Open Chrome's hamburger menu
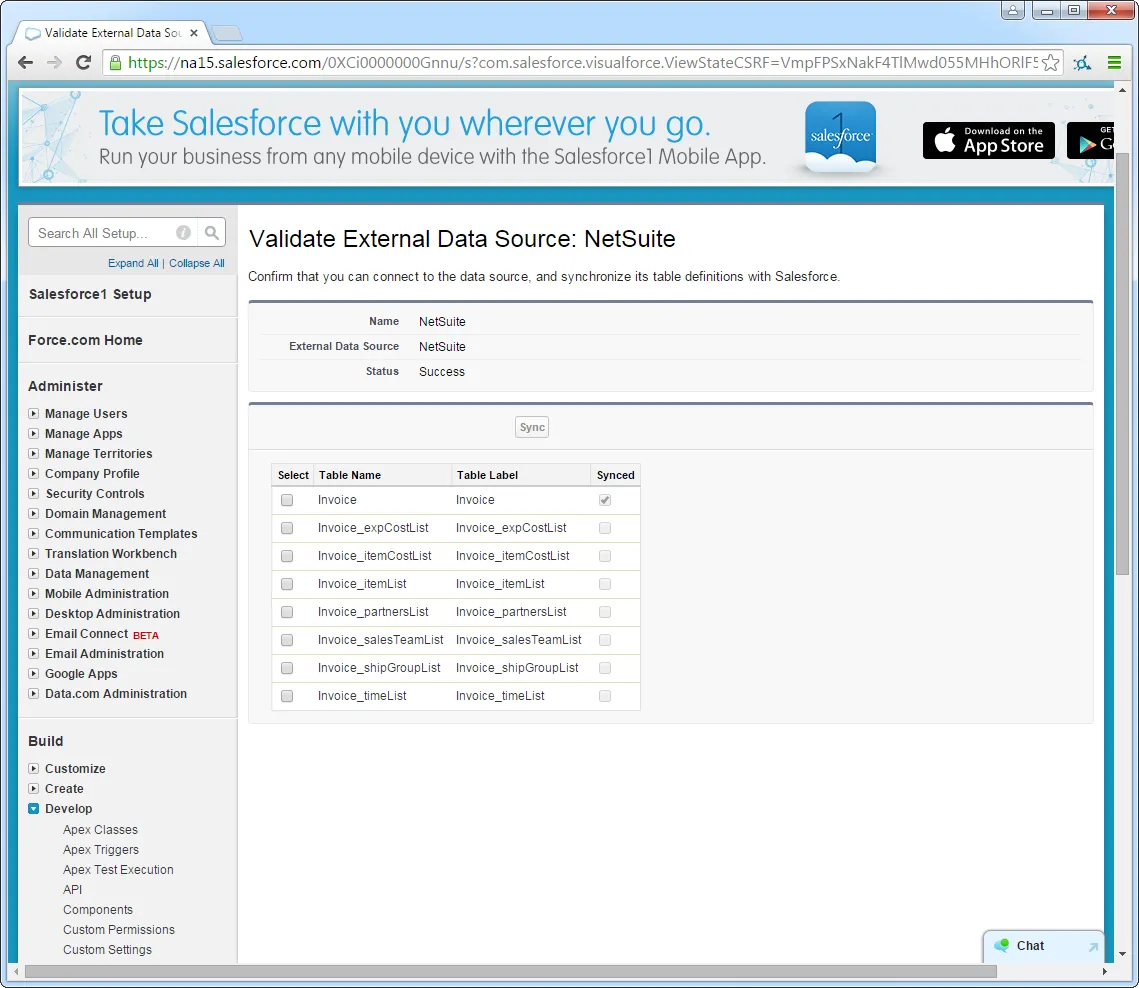Viewport: 1139px width, 988px height. point(1114,62)
